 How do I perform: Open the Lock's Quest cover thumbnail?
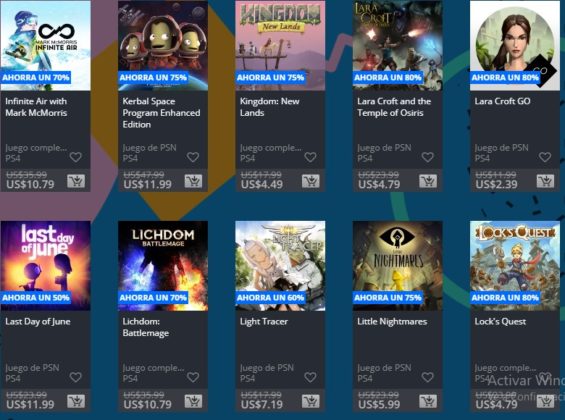tap(515, 265)
